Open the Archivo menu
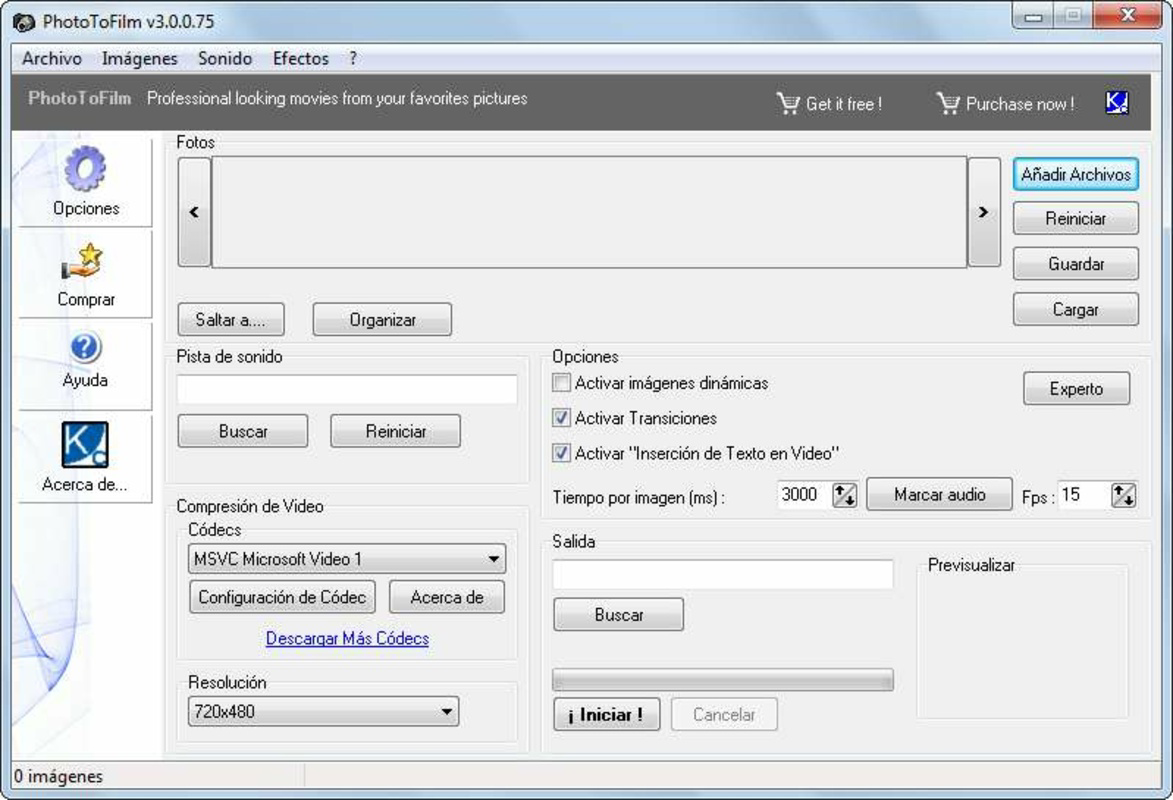Viewport: 1173px width, 800px height. click(52, 58)
